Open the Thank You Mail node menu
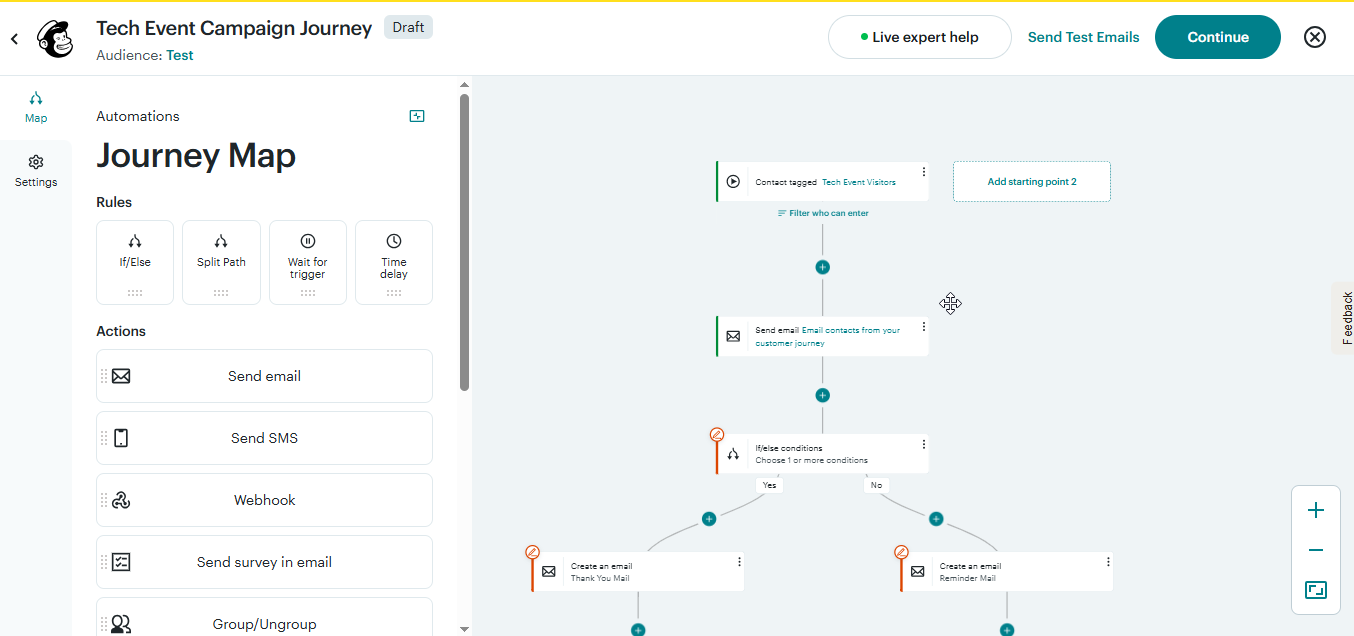Image resolution: width=1354 pixels, height=636 pixels. (x=739, y=562)
